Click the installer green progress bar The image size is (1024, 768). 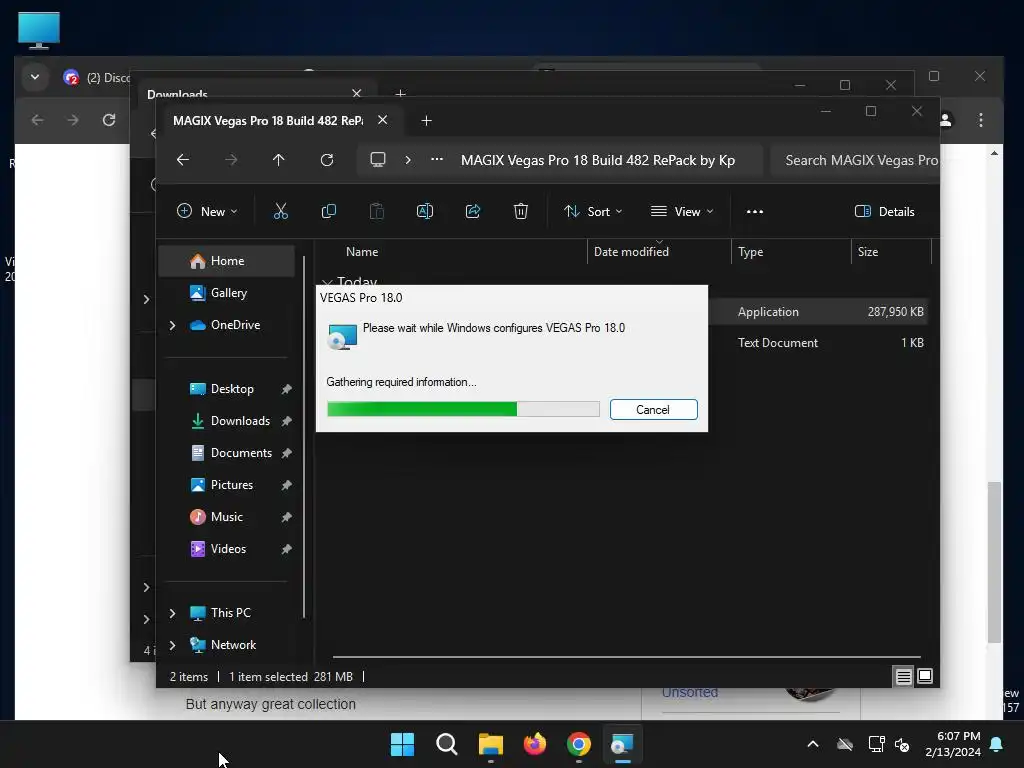pos(463,409)
